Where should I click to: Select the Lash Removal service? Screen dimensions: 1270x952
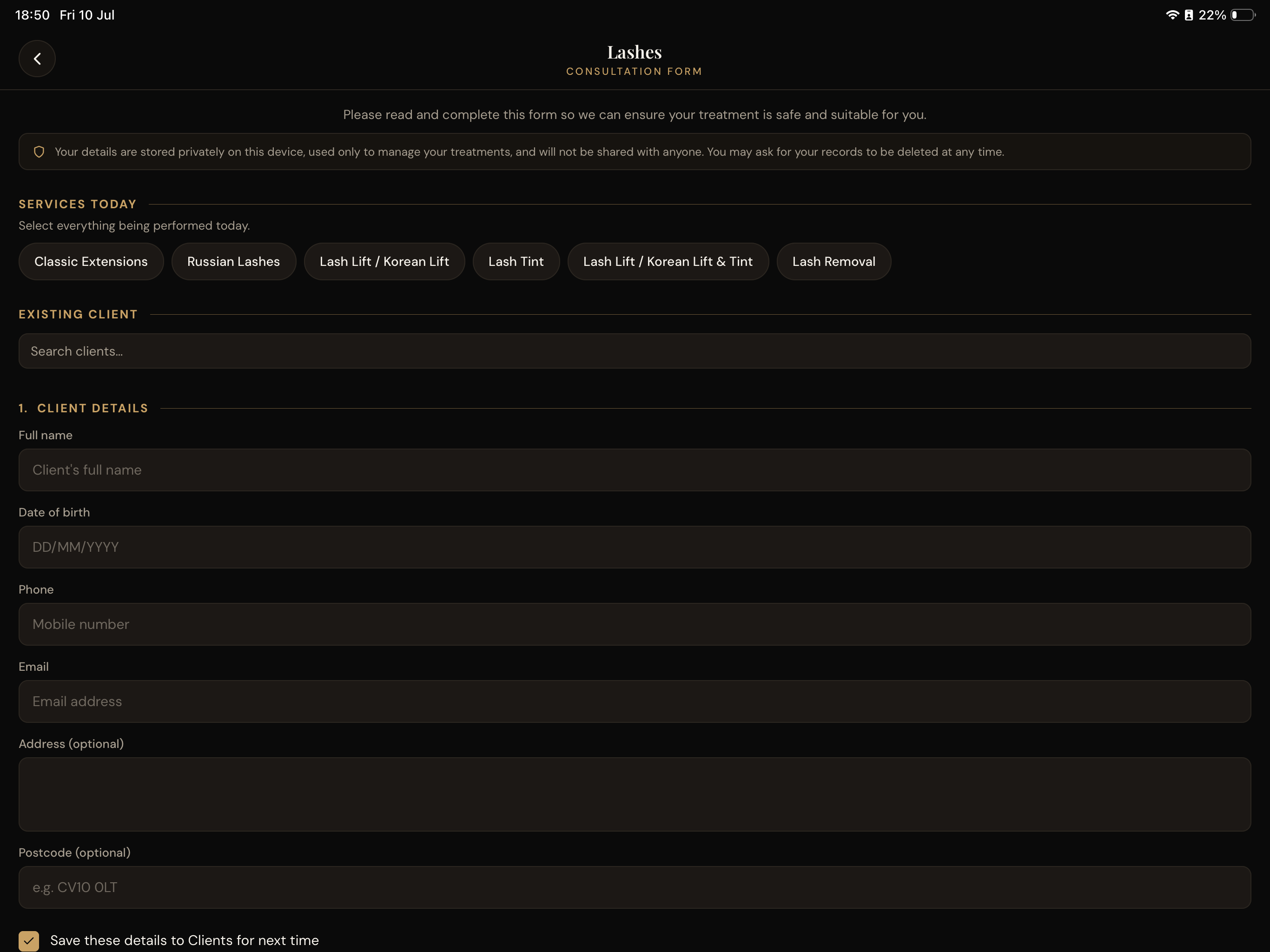(x=833, y=261)
